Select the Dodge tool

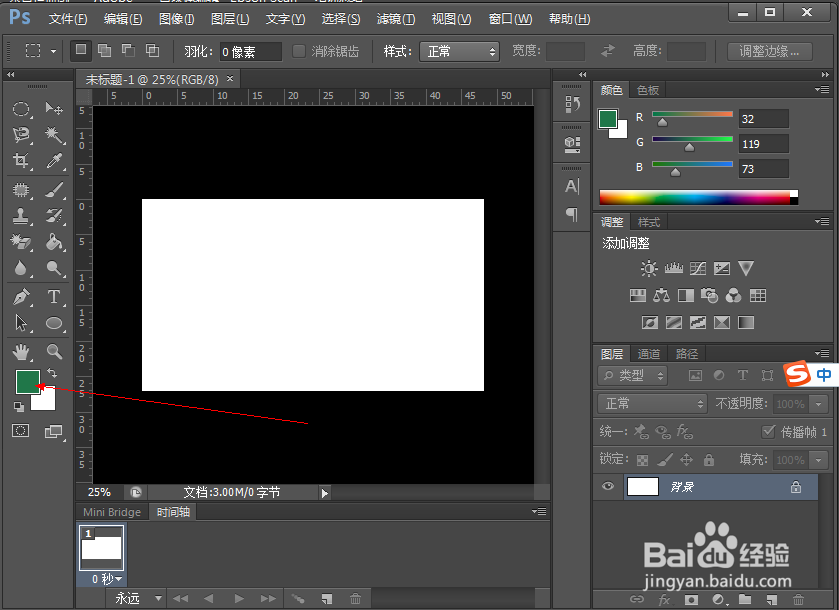54,268
